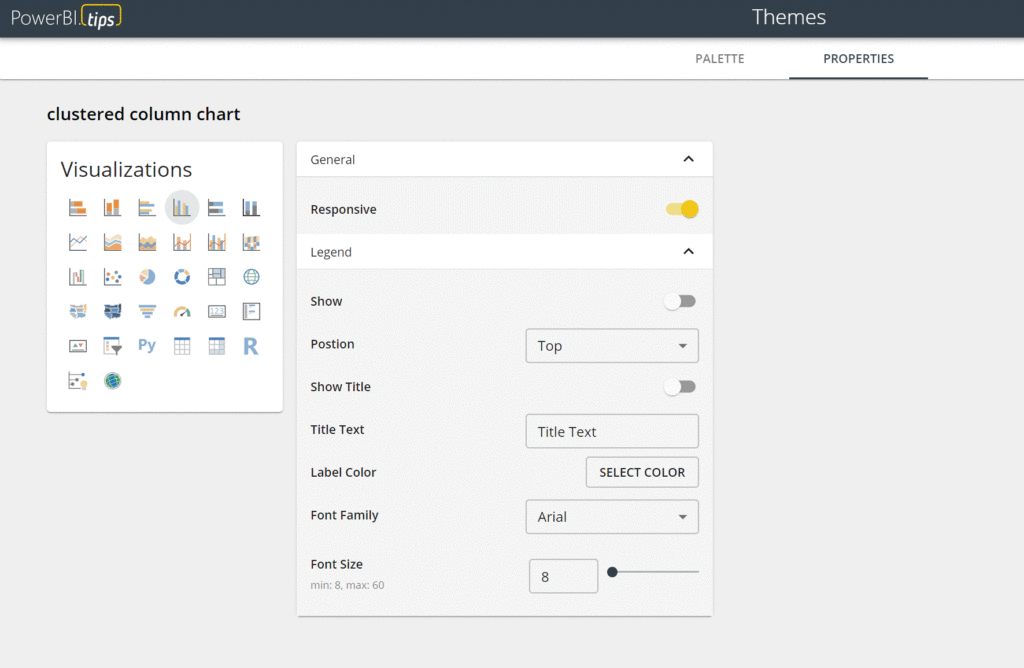
Task: Select the key influencers visualization icon
Action: (78, 381)
